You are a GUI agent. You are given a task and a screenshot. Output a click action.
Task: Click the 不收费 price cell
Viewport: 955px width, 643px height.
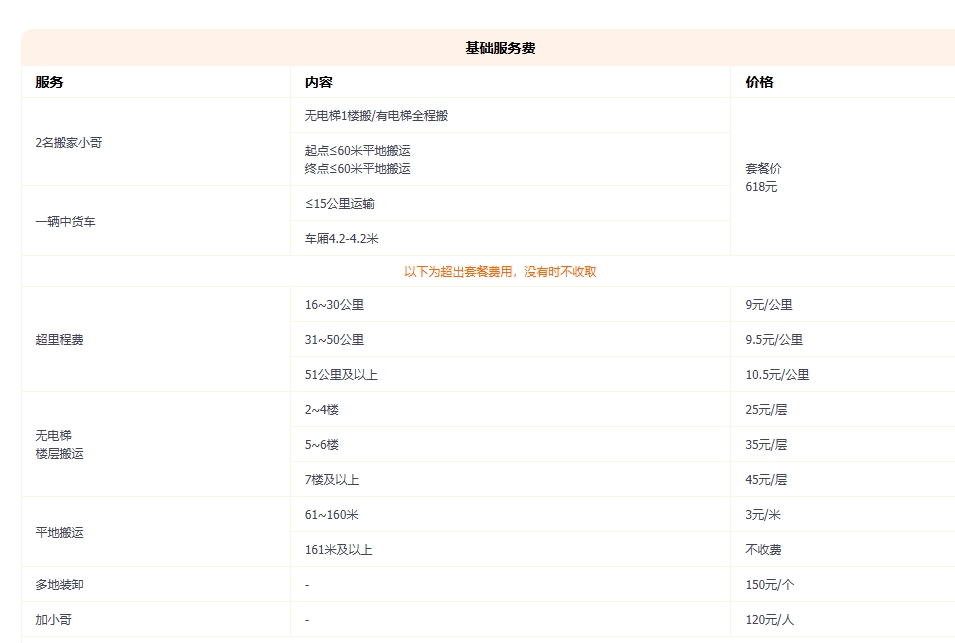(x=756, y=549)
